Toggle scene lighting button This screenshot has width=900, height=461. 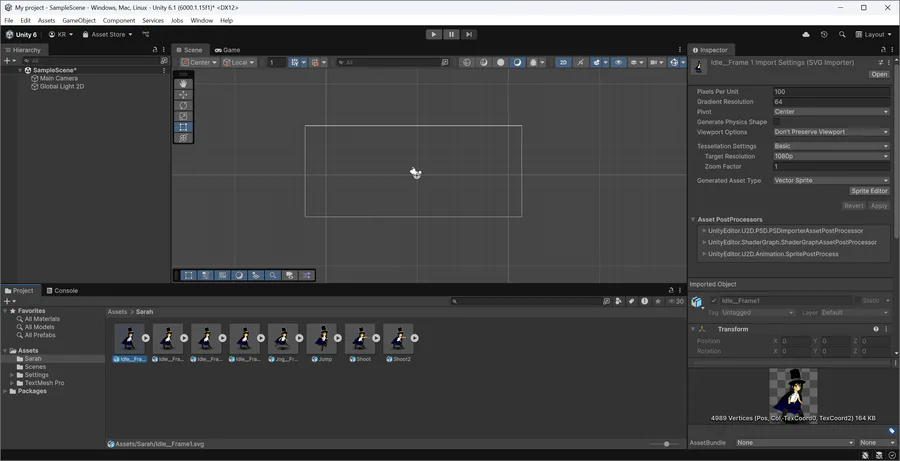[x=580, y=63]
